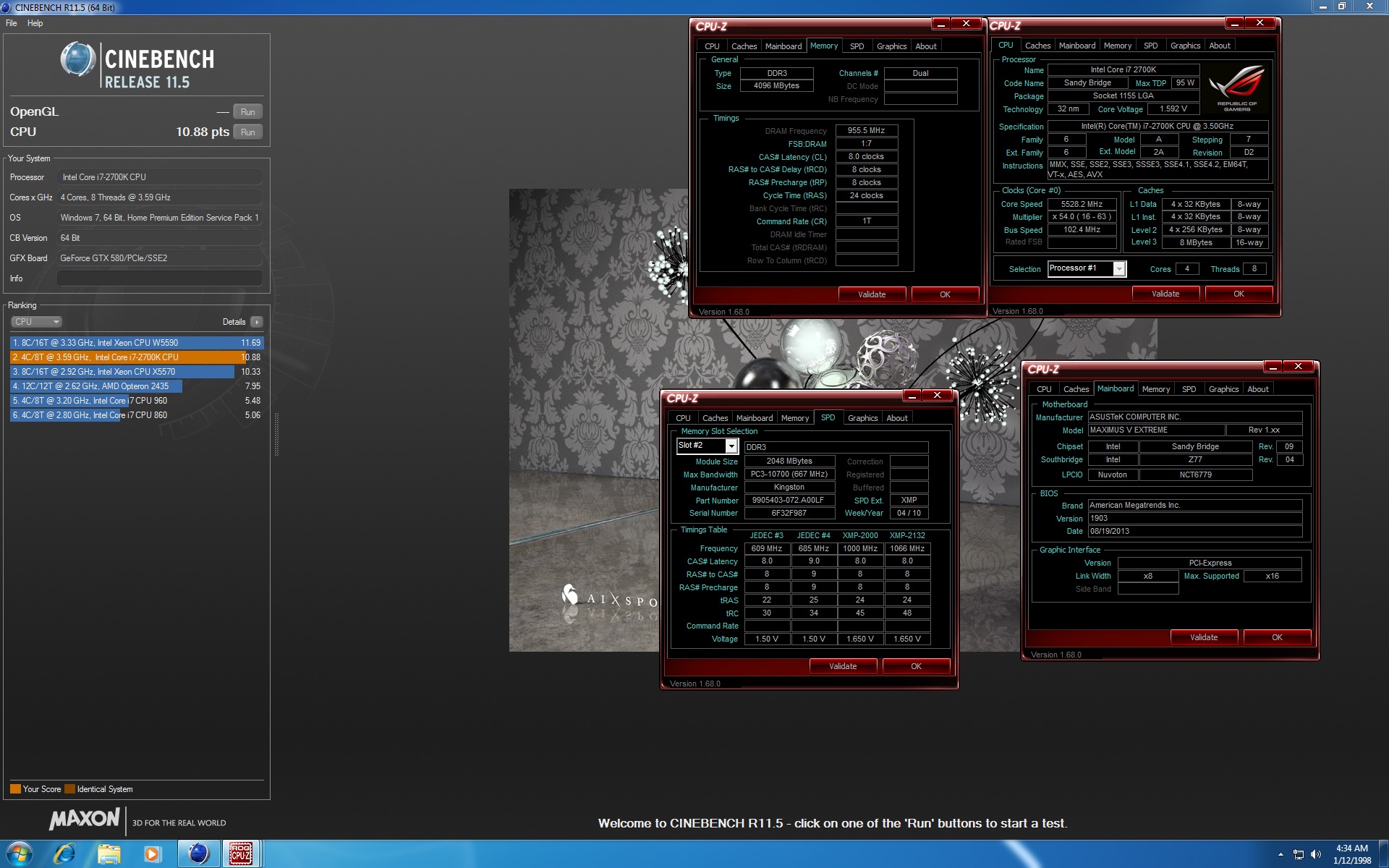
Task: Click OK in Mainboard CPU-Z window
Action: point(1277,637)
